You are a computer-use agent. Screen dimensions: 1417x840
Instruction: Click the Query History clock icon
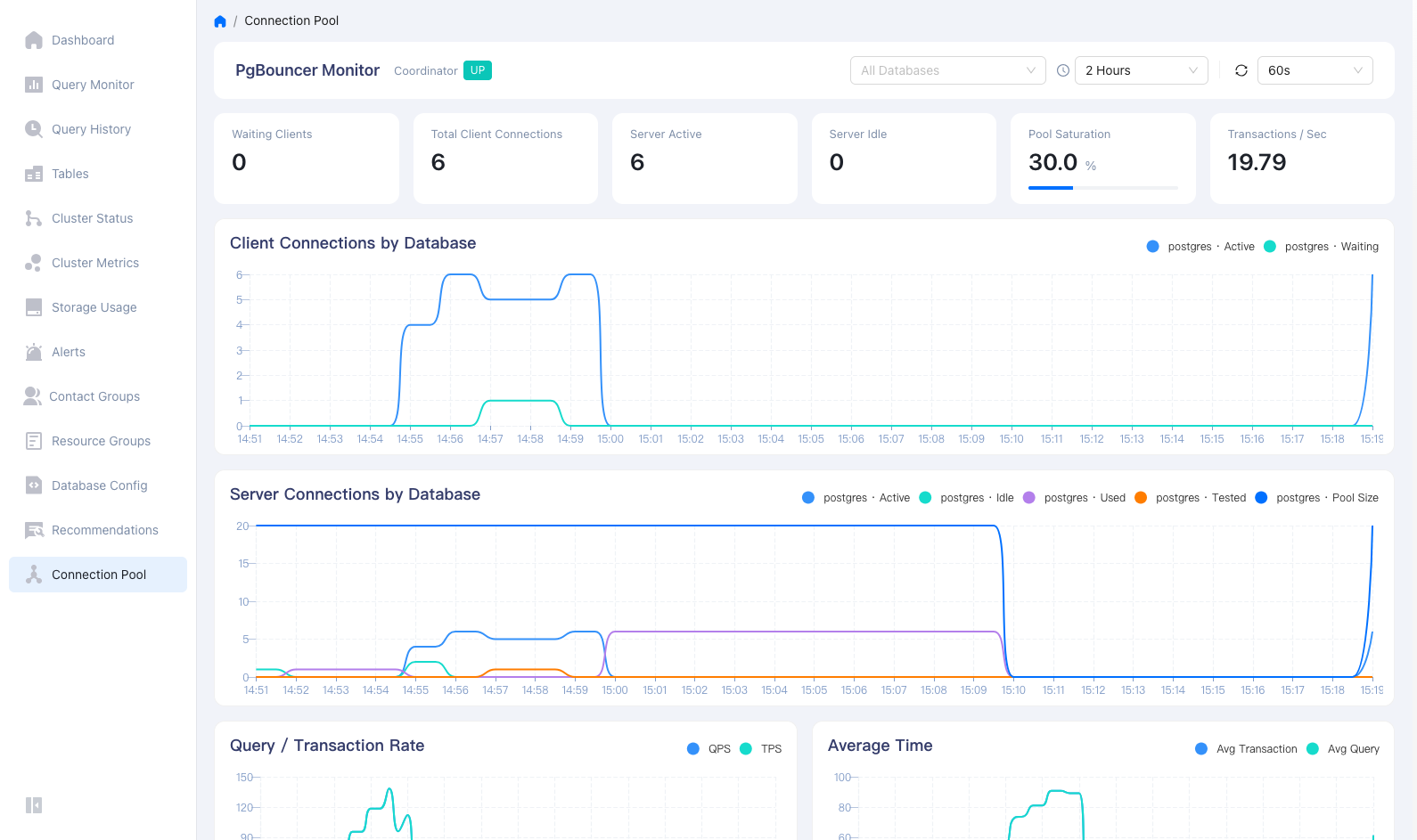[x=34, y=129]
